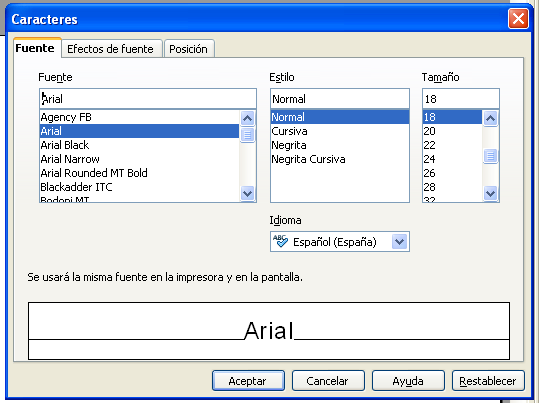Open help with the Ayuda button
The image size is (541, 403).
(408, 381)
